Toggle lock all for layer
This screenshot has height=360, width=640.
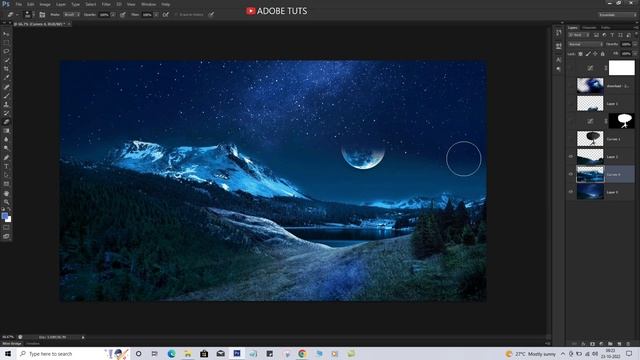(602, 54)
